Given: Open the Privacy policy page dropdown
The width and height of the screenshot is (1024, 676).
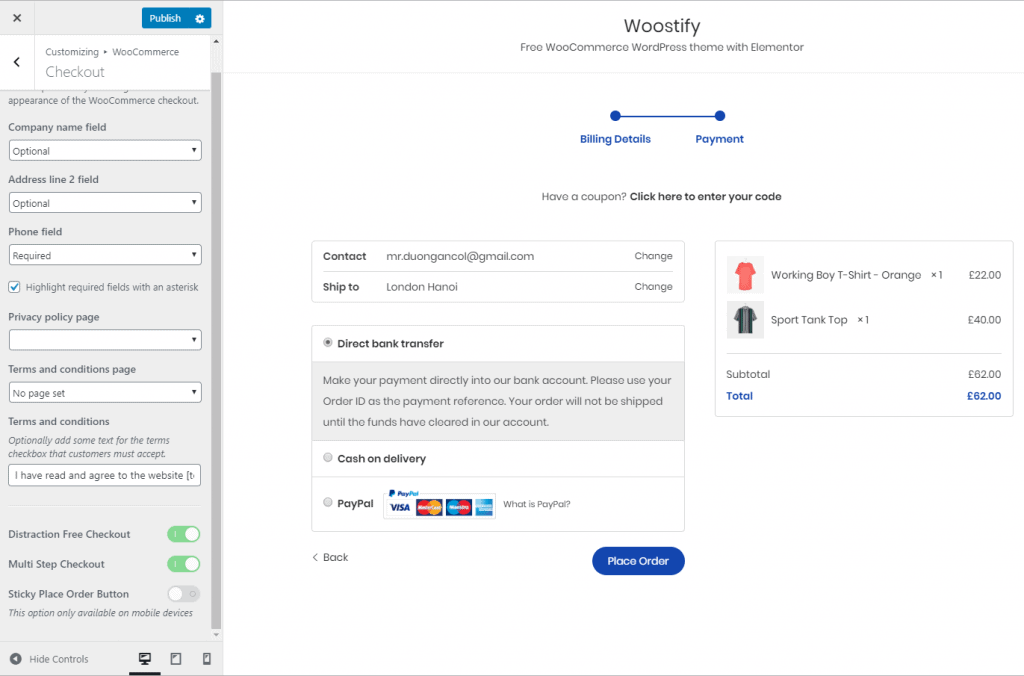Looking at the screenshot, I should point(105,340).
